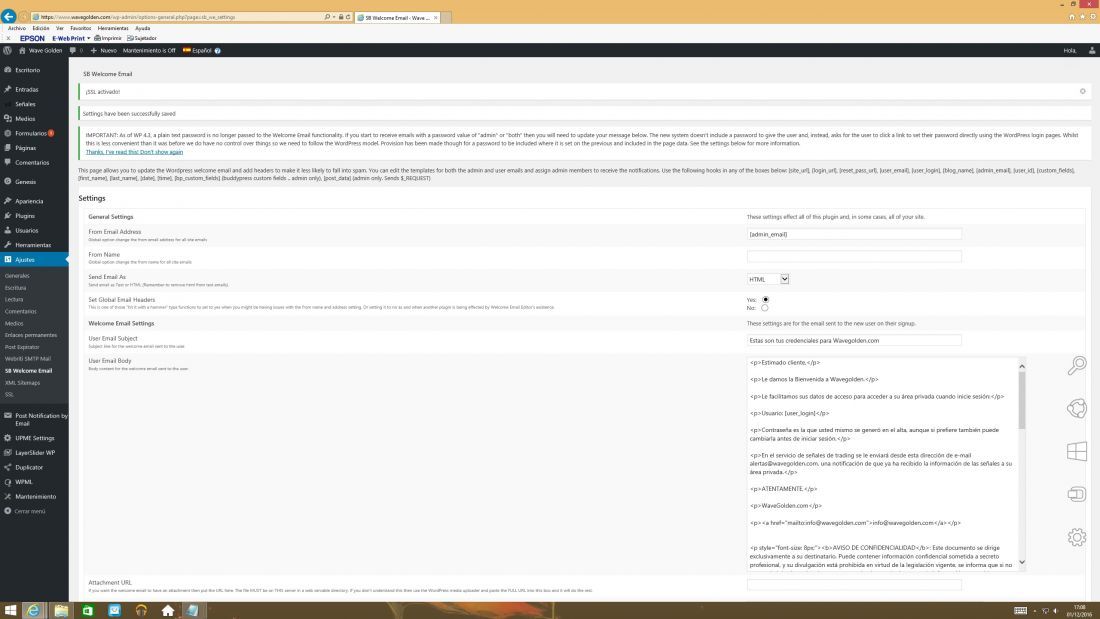Select the SB Welcome Email browser tab

[397, 18]
